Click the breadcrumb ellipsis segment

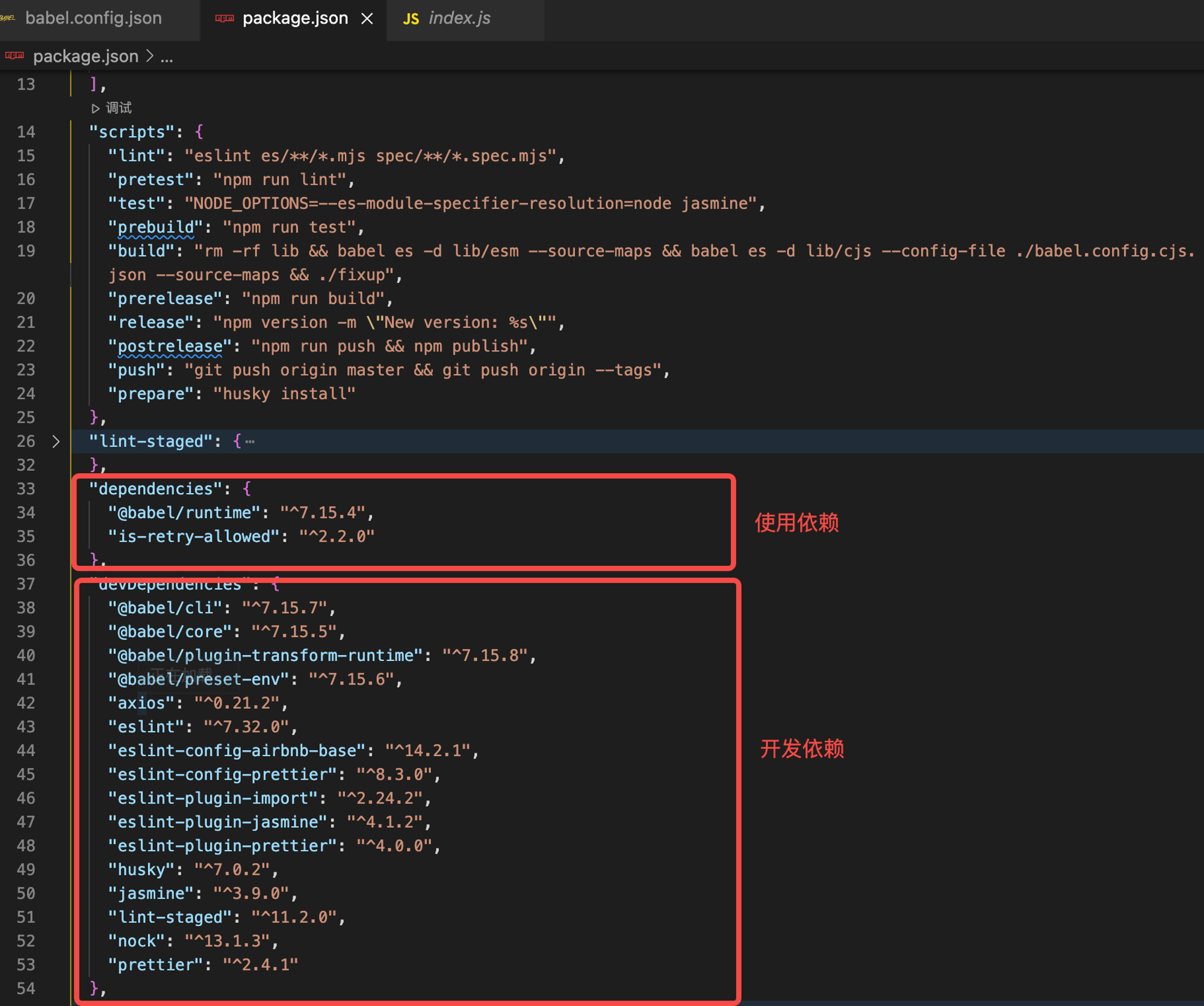167,57
